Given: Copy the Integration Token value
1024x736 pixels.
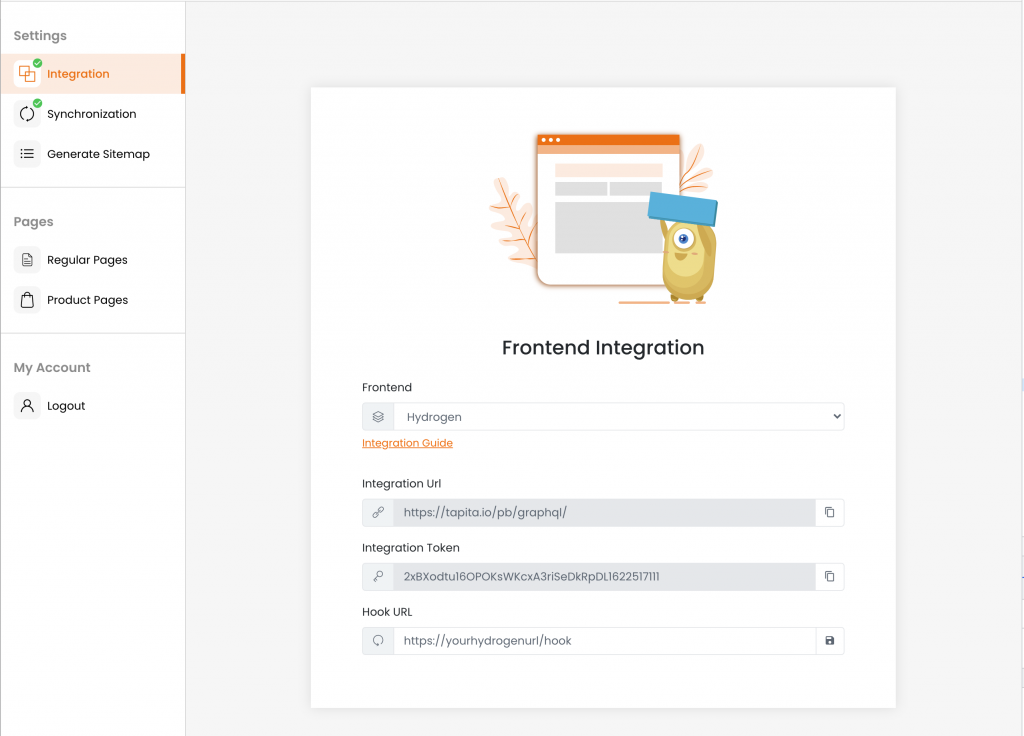Looking at the screenshot, I should [x=829, y=577].
